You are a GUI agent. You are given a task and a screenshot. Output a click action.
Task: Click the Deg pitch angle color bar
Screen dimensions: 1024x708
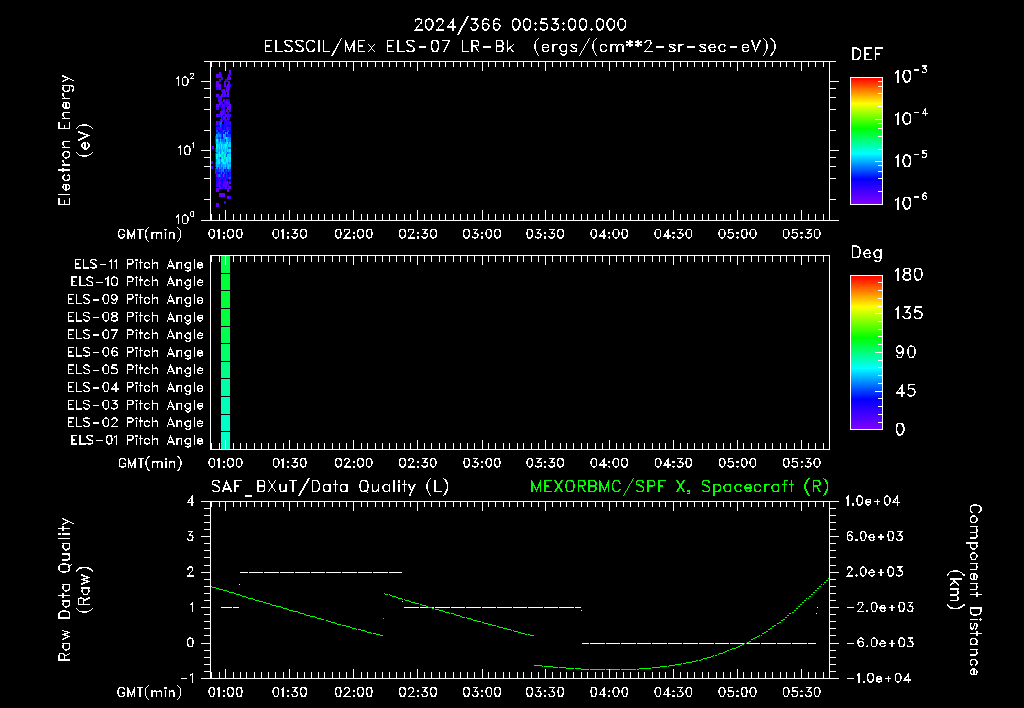click(866, 352)
